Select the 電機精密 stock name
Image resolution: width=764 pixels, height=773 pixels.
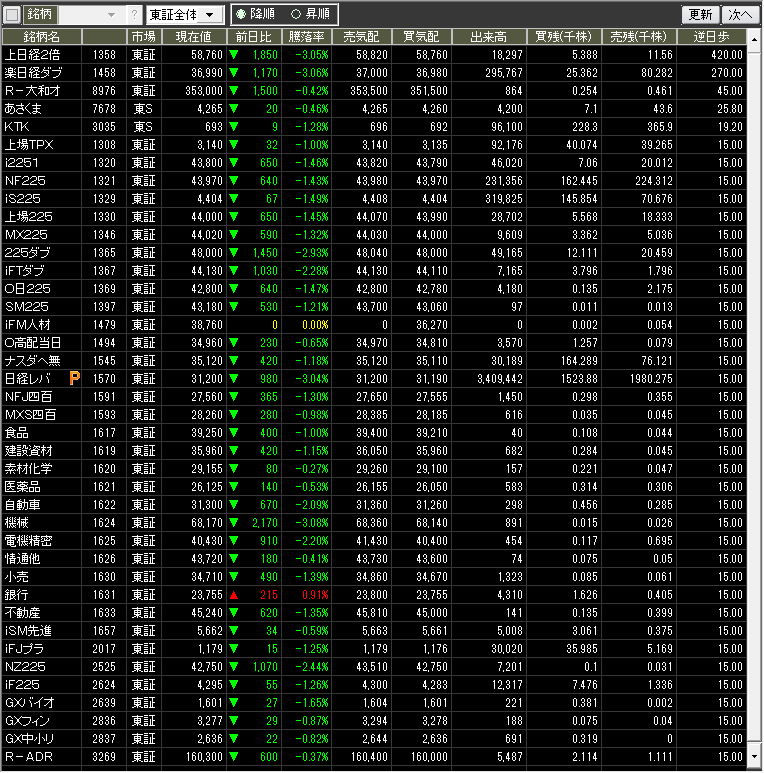click(29, 541)
